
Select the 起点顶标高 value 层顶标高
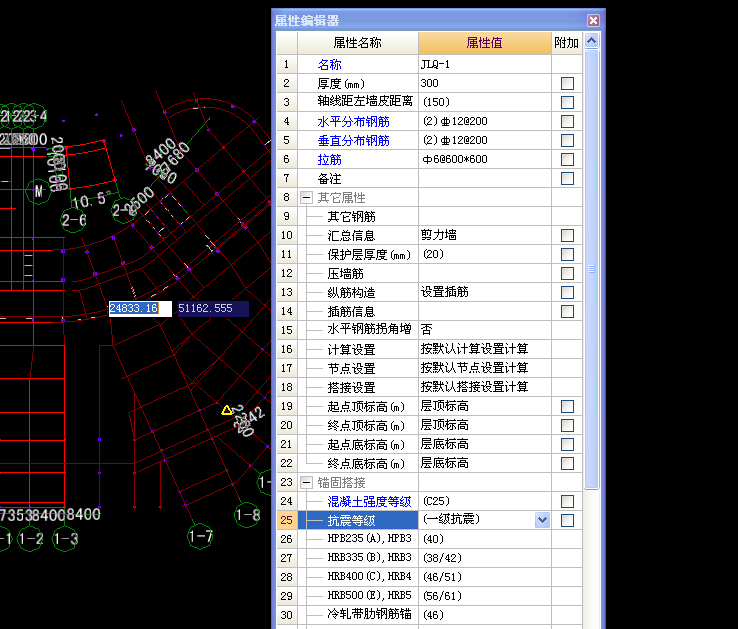click(x=484, y=406)
